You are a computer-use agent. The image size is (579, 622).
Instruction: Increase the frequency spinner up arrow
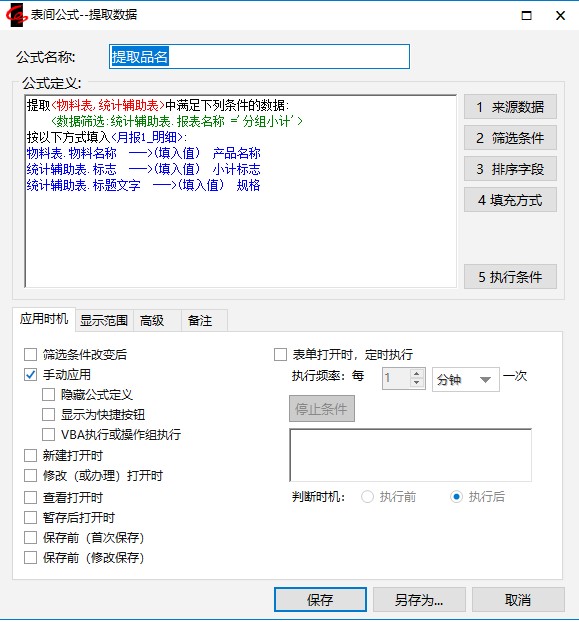[x=416, y=374]
